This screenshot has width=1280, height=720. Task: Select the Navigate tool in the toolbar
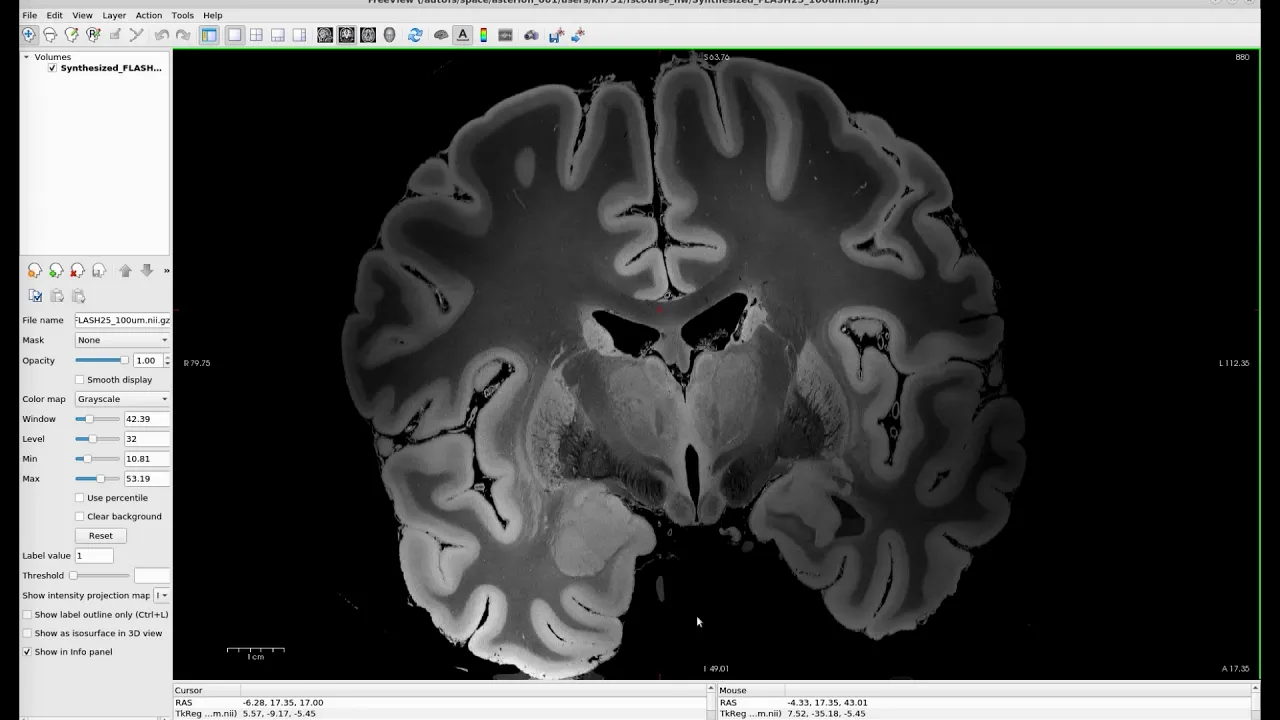point(29,35)
